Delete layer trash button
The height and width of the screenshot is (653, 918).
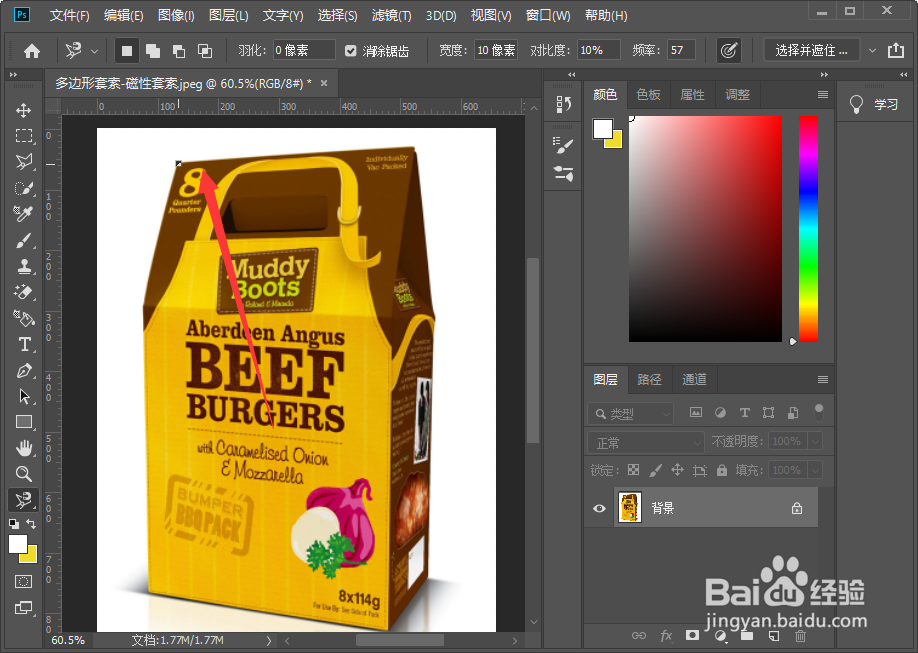point(800,635)
